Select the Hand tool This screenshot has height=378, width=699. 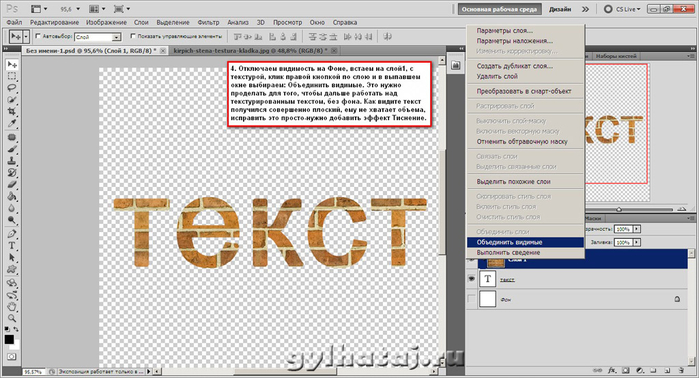coord(12,306)
